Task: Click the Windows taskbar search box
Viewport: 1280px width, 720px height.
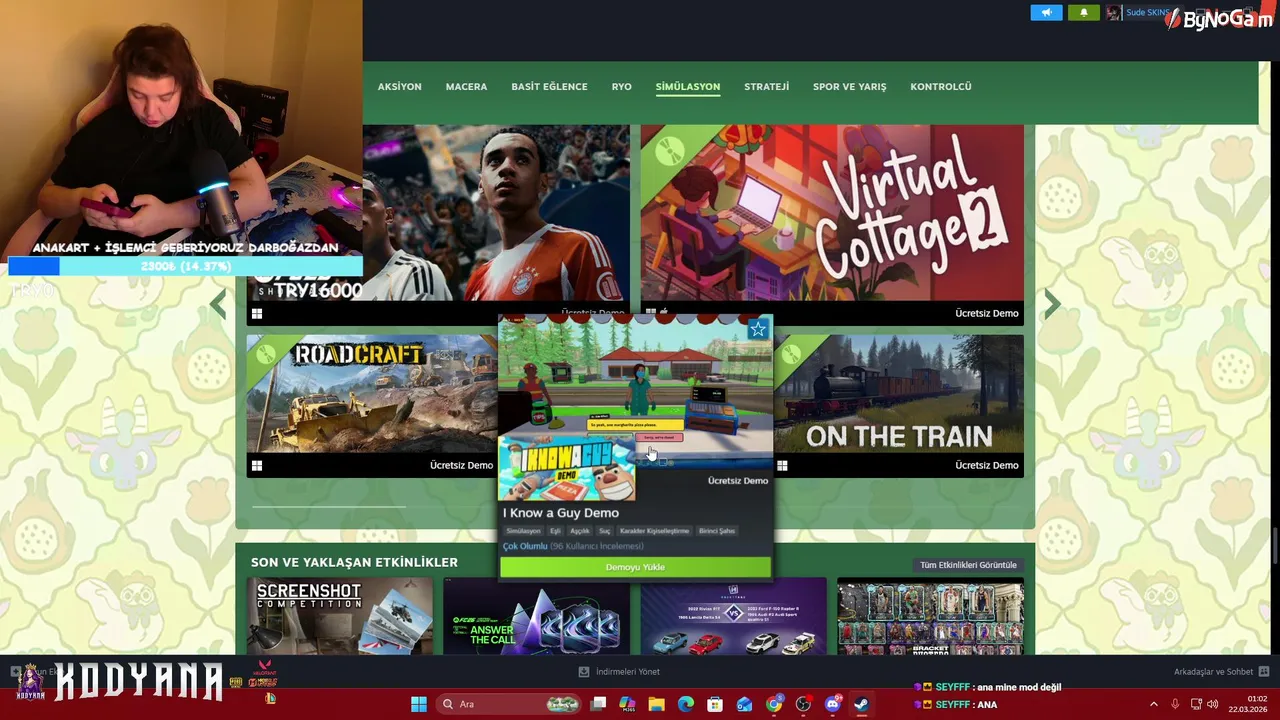Action: pyautogui.click(x=510, y=704)
